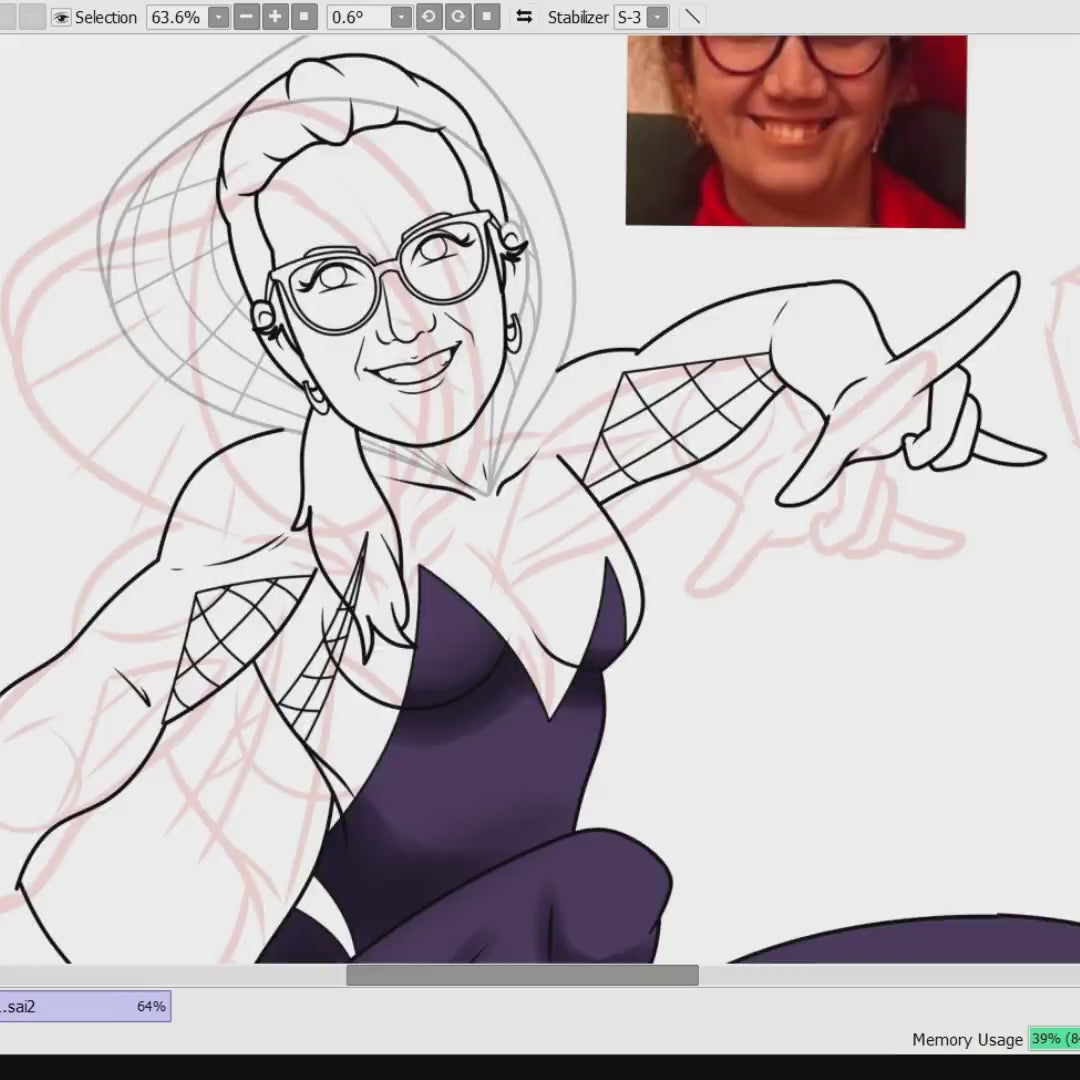Rotate the canvas counterclockwise
Screen dimensions: 1080x1080
(x=428, y=17)
